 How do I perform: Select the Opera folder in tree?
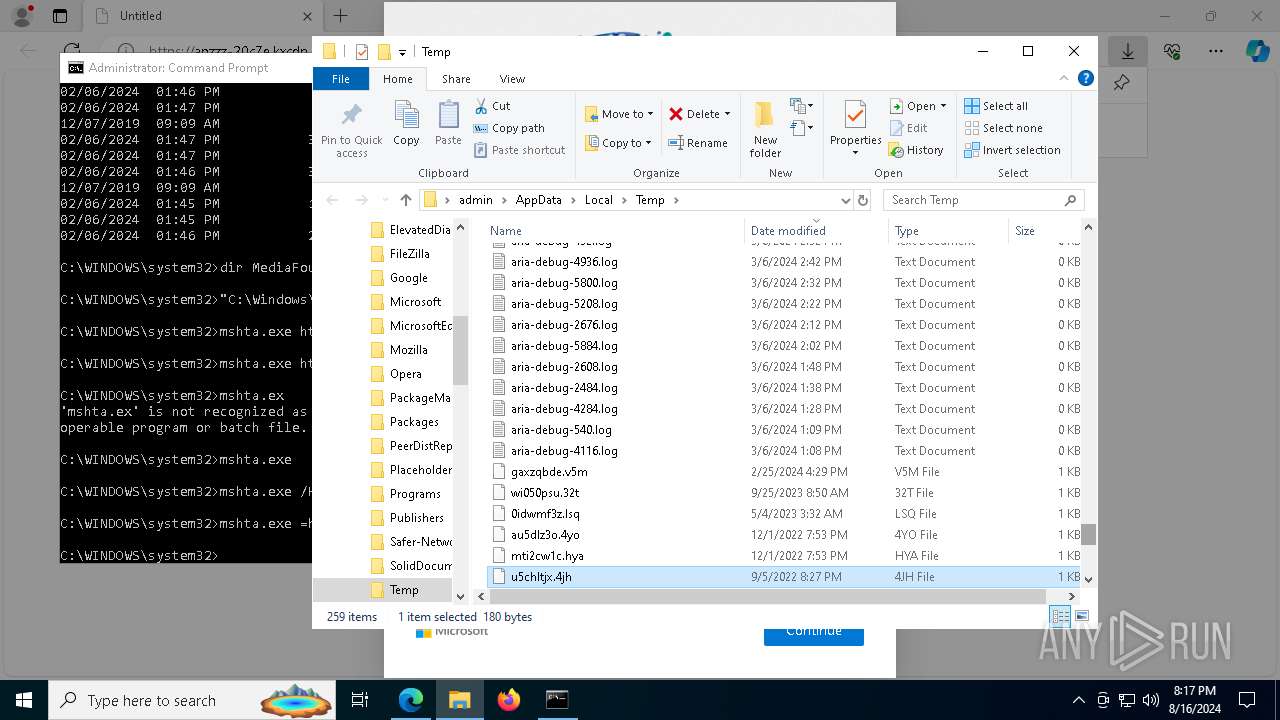405,374
